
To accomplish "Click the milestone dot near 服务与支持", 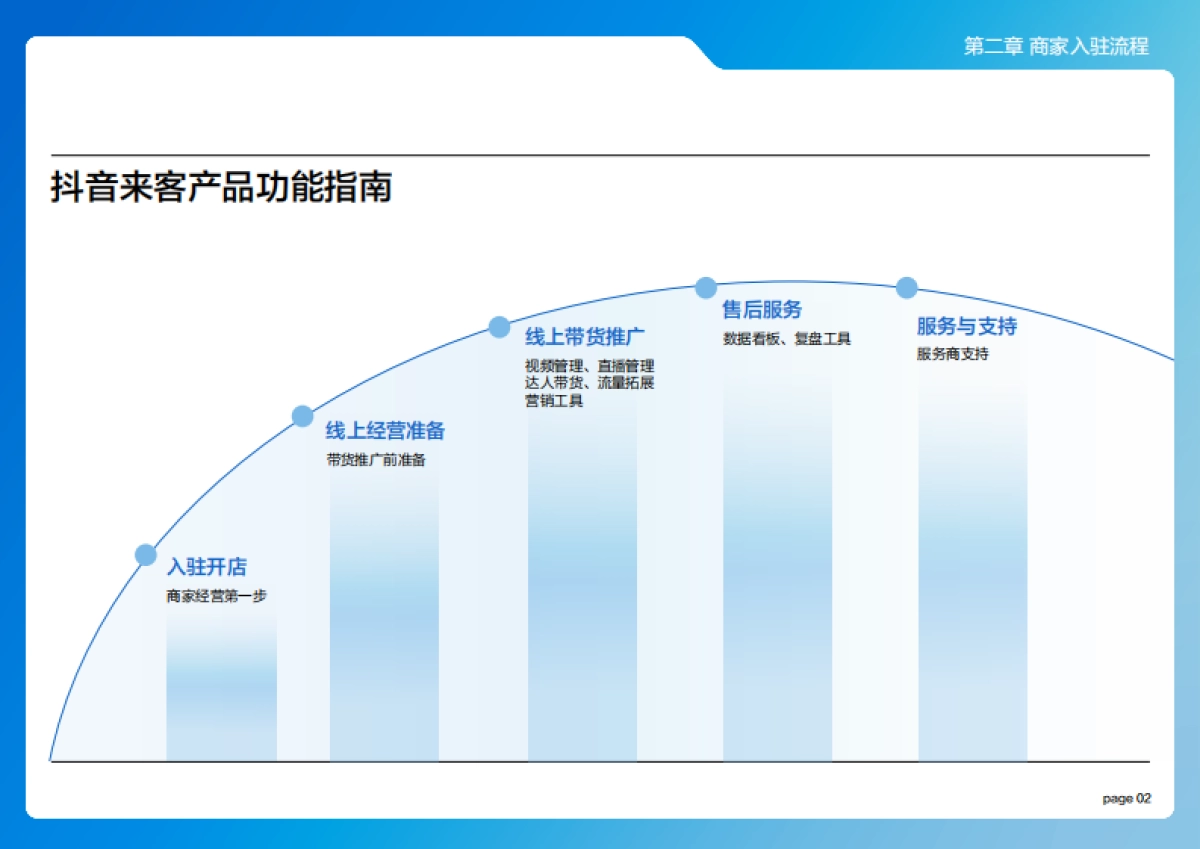I will [905, 287].
